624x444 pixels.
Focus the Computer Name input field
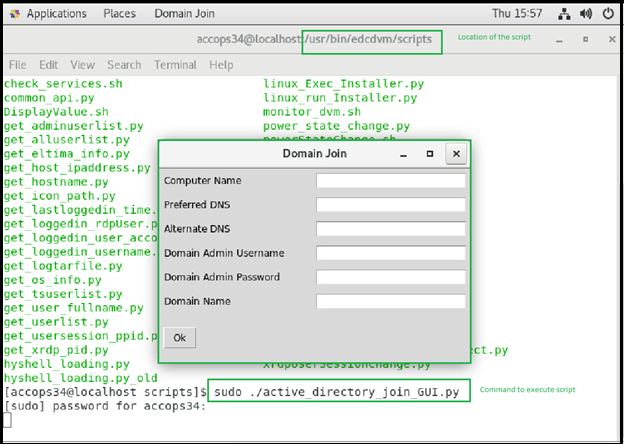[x=391, y=181]
